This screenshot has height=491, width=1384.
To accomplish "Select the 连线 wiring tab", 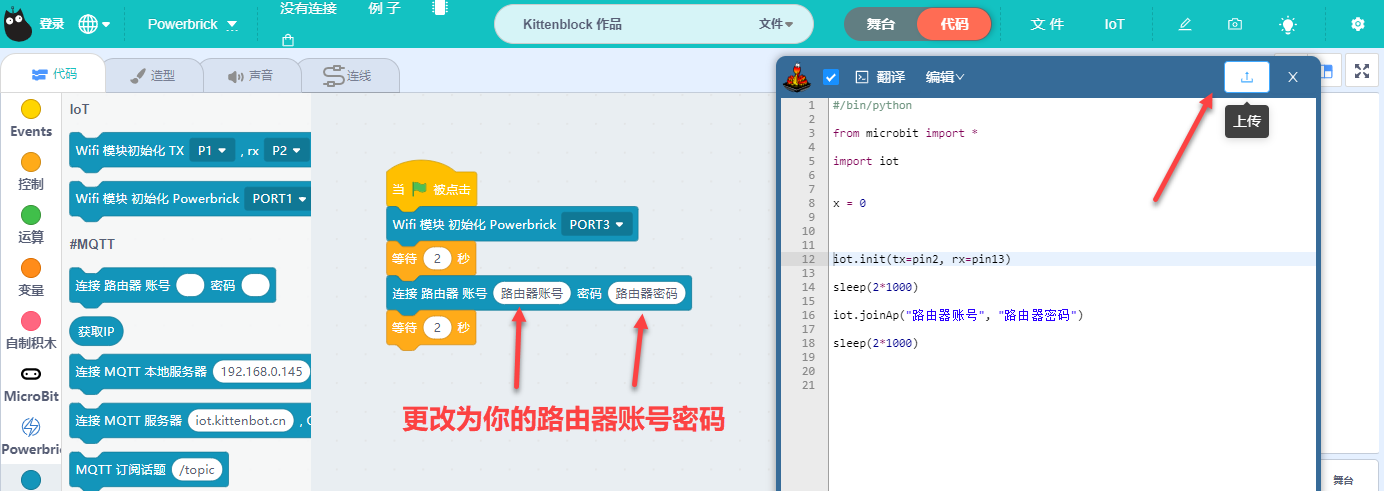I will coord(348,75).
